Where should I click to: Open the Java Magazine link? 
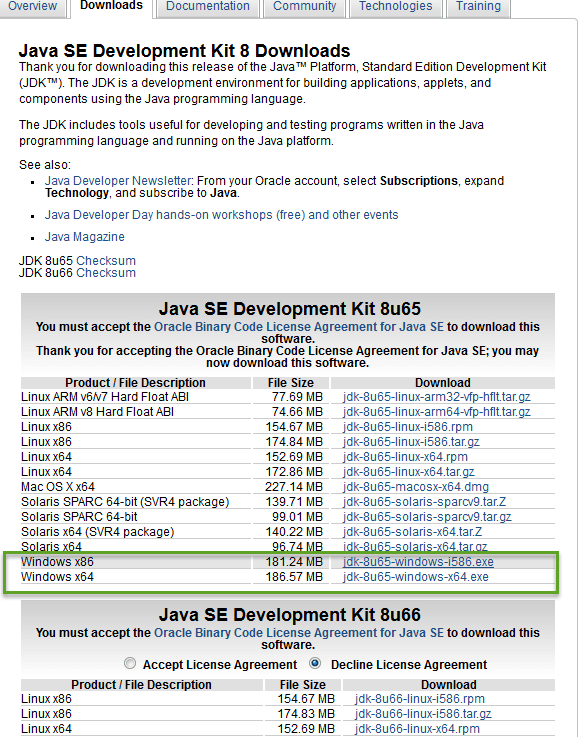pos(85,237)
